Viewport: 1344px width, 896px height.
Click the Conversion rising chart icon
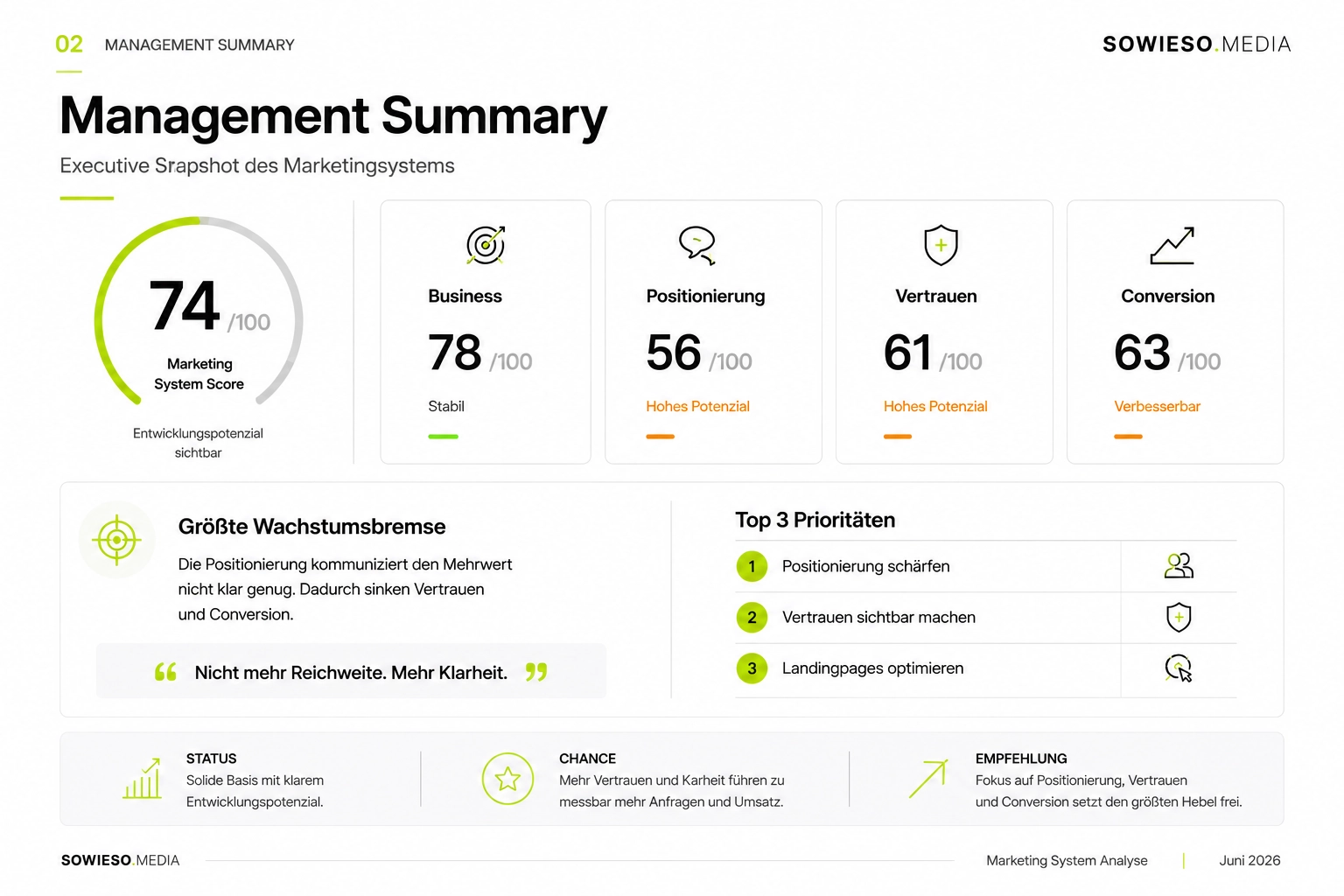click(x=1172, y=246)
